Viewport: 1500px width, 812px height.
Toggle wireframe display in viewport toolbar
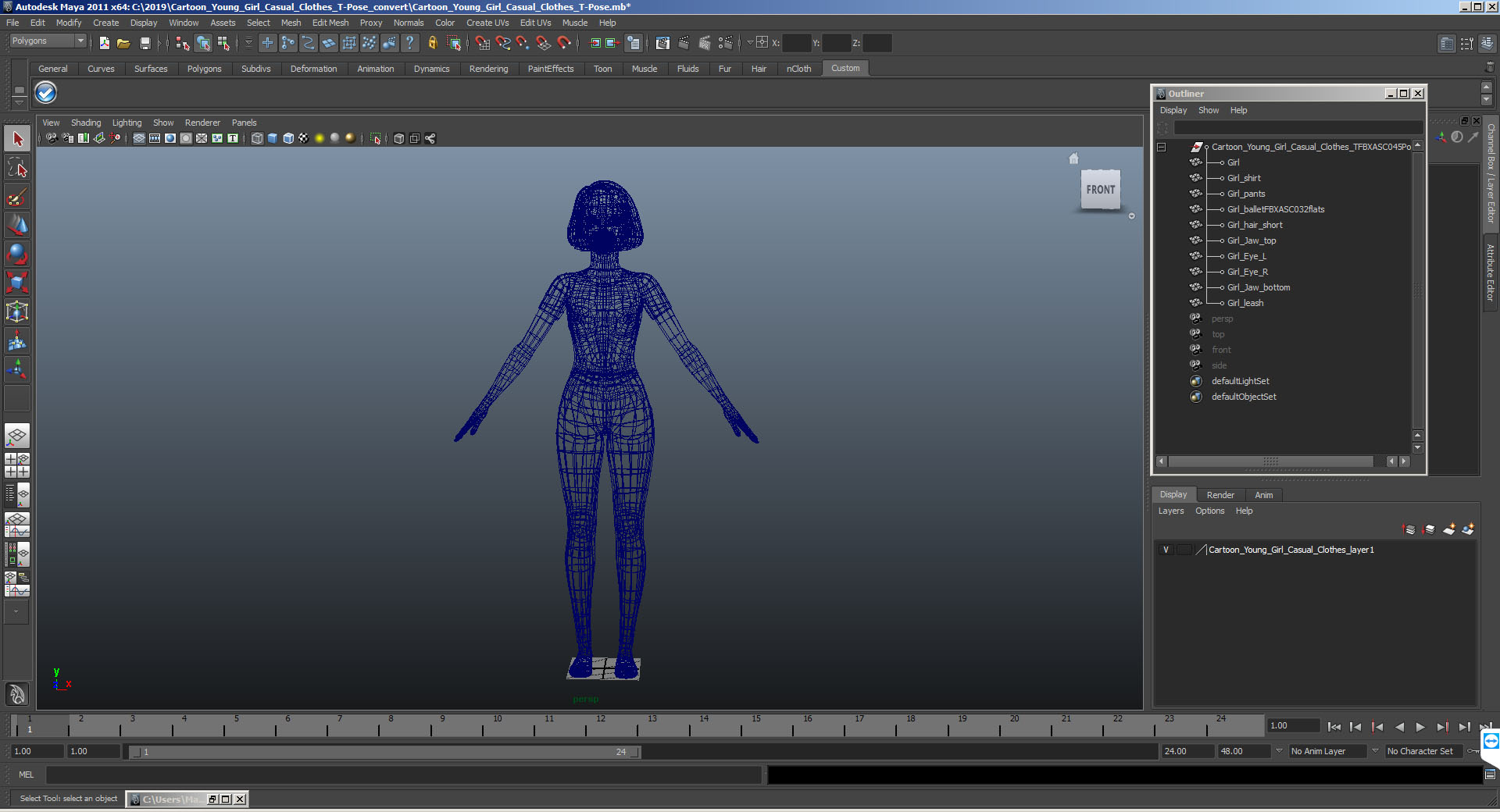(257, 138)
